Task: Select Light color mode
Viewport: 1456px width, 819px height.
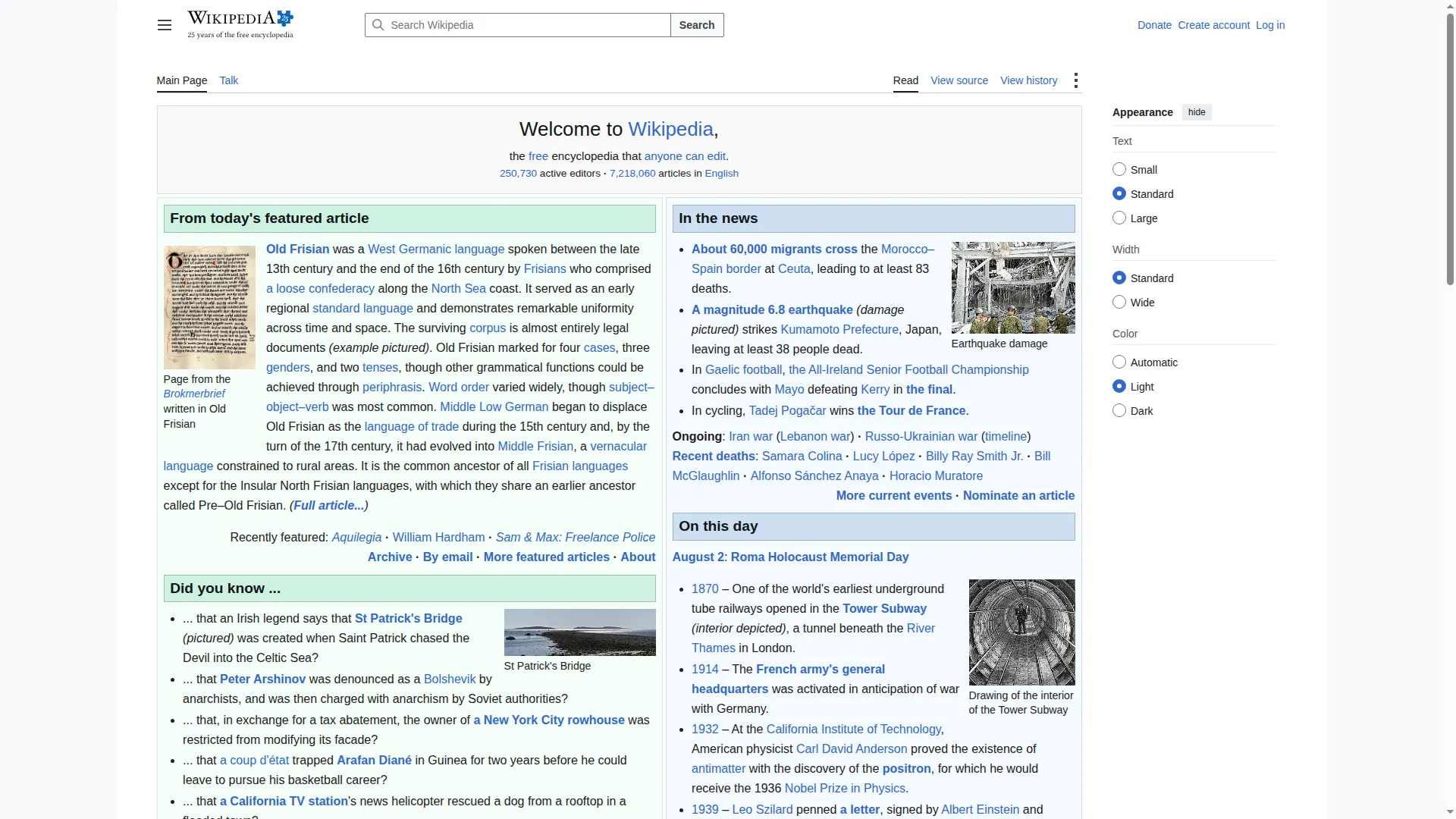Action: [x=1119, y=387]
